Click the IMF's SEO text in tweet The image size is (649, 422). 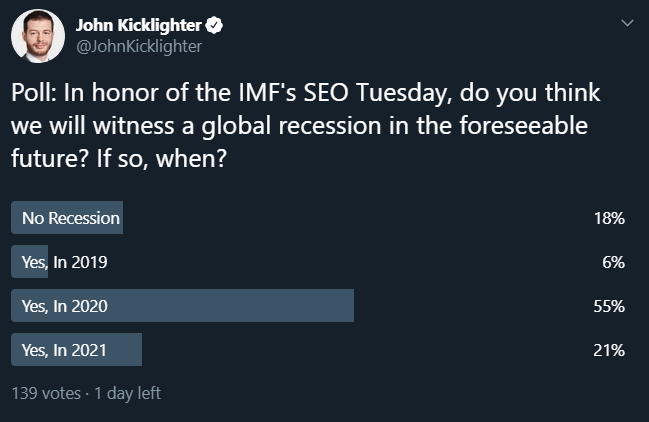click(293, 92)
